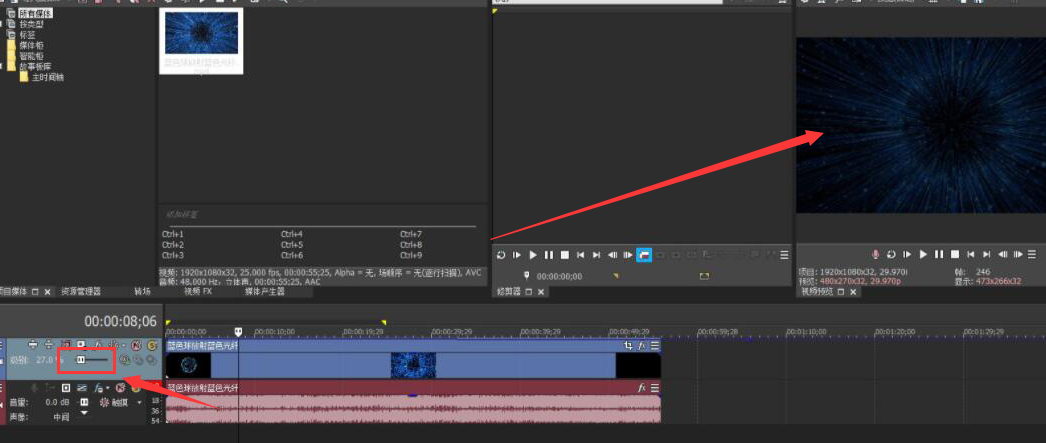Select the blue particle media thumbnail
The height and width of the screenshot is (443, 1046).
click(201, 33)
